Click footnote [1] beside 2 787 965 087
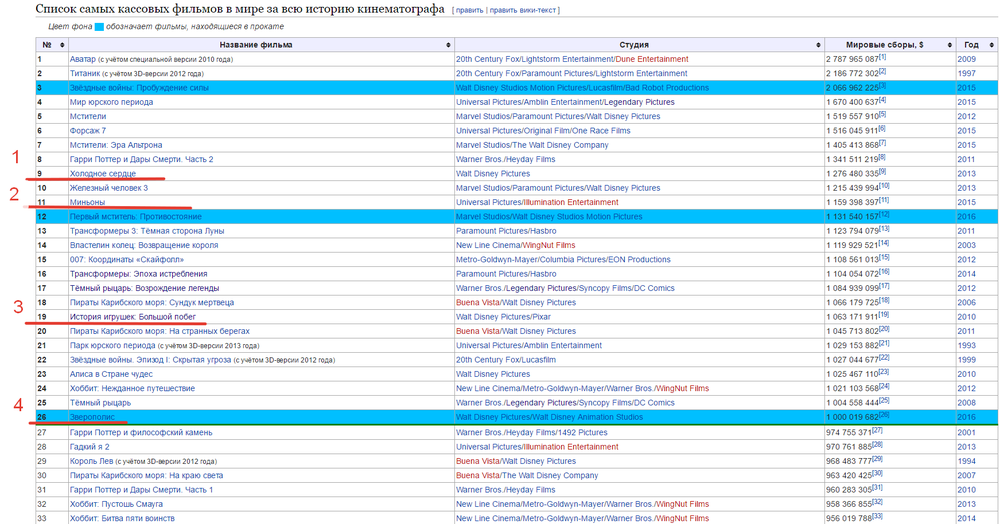This screenshot has width=1000, height=524. (883, 57)
